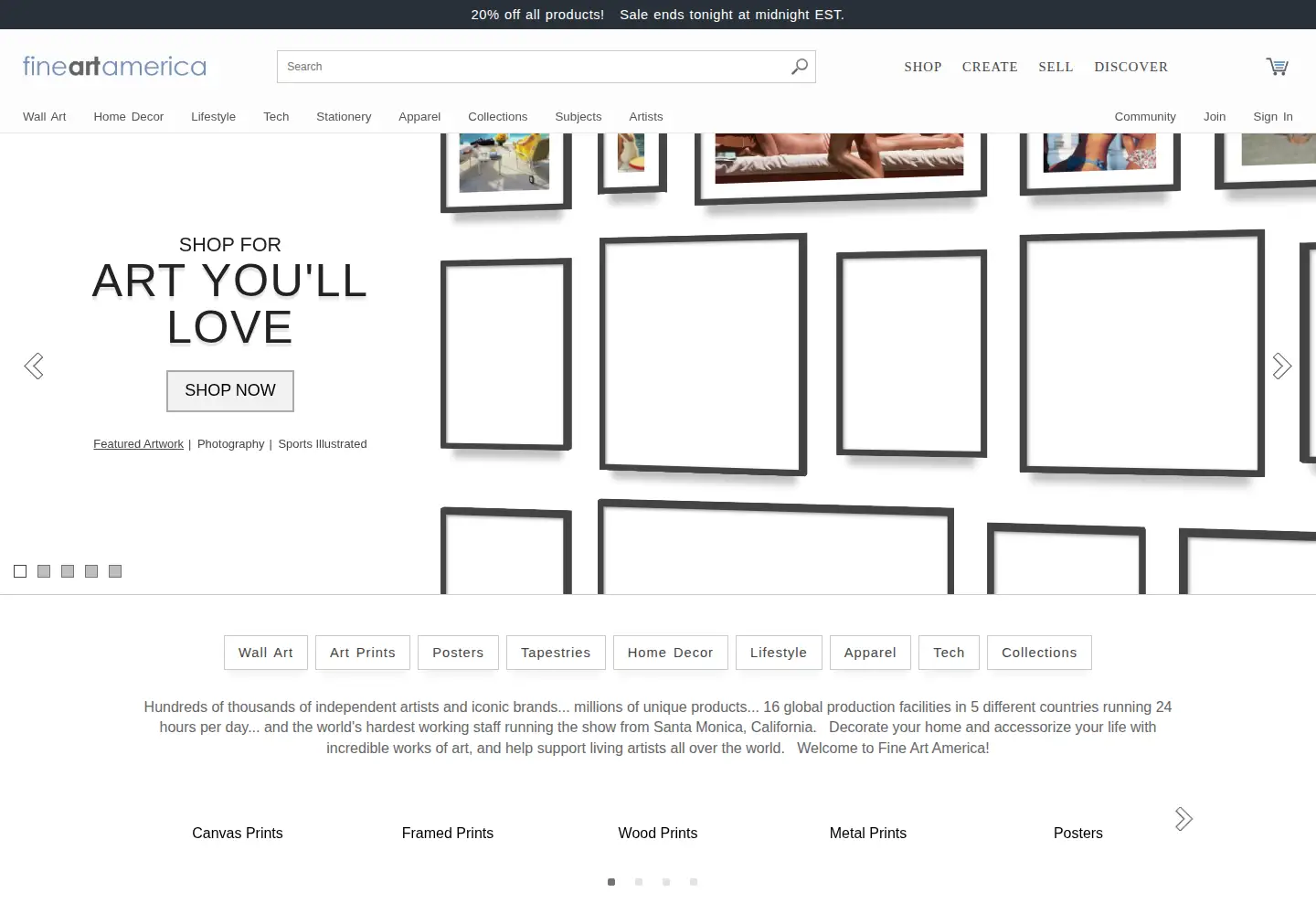Open the Featured Artwork link
Image resolution: width=1316 pixels, height=914 pixels.
click(x=138, y=444)
